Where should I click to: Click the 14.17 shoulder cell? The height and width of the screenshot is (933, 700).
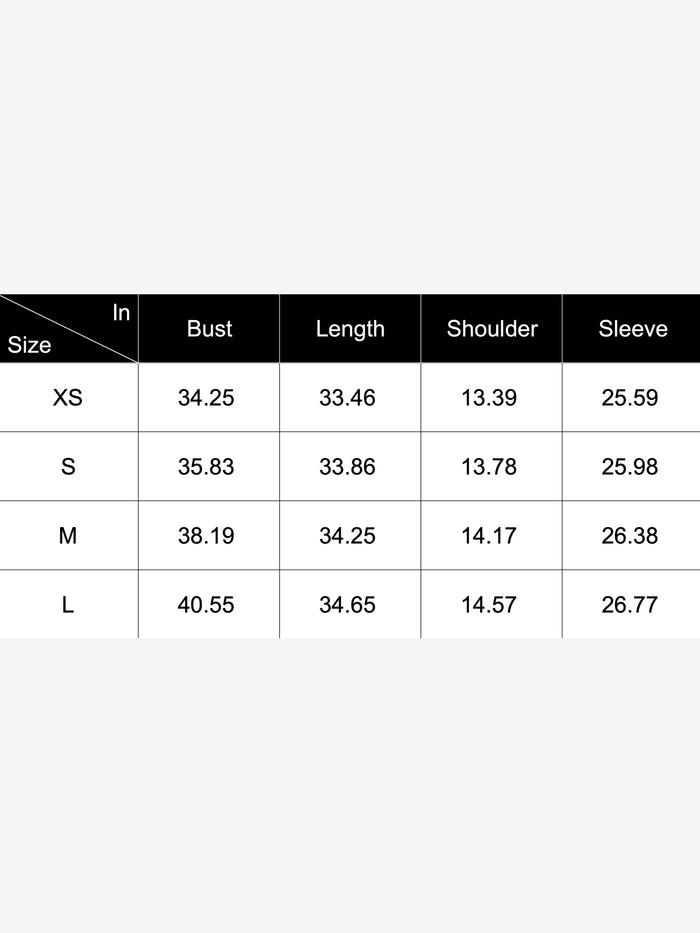(489, 536)
